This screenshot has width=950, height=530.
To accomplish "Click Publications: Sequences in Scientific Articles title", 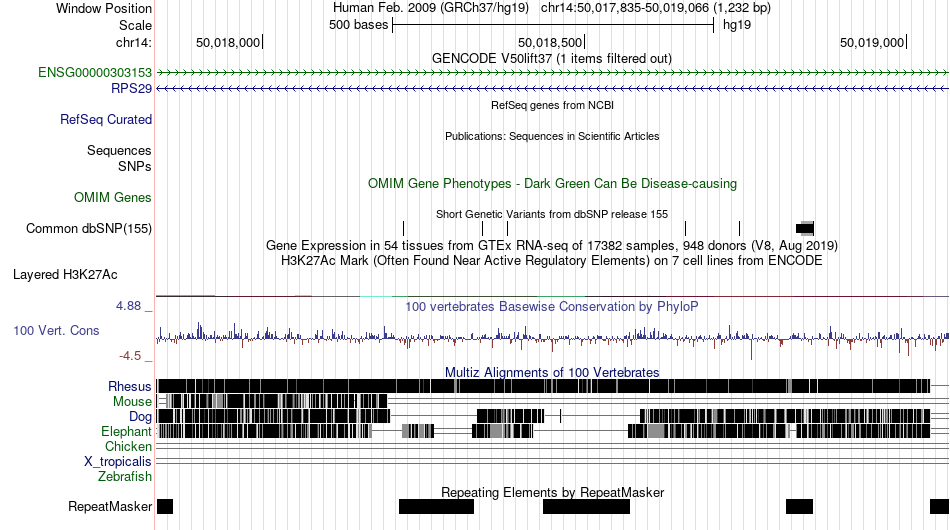I will tap(552, 136).
